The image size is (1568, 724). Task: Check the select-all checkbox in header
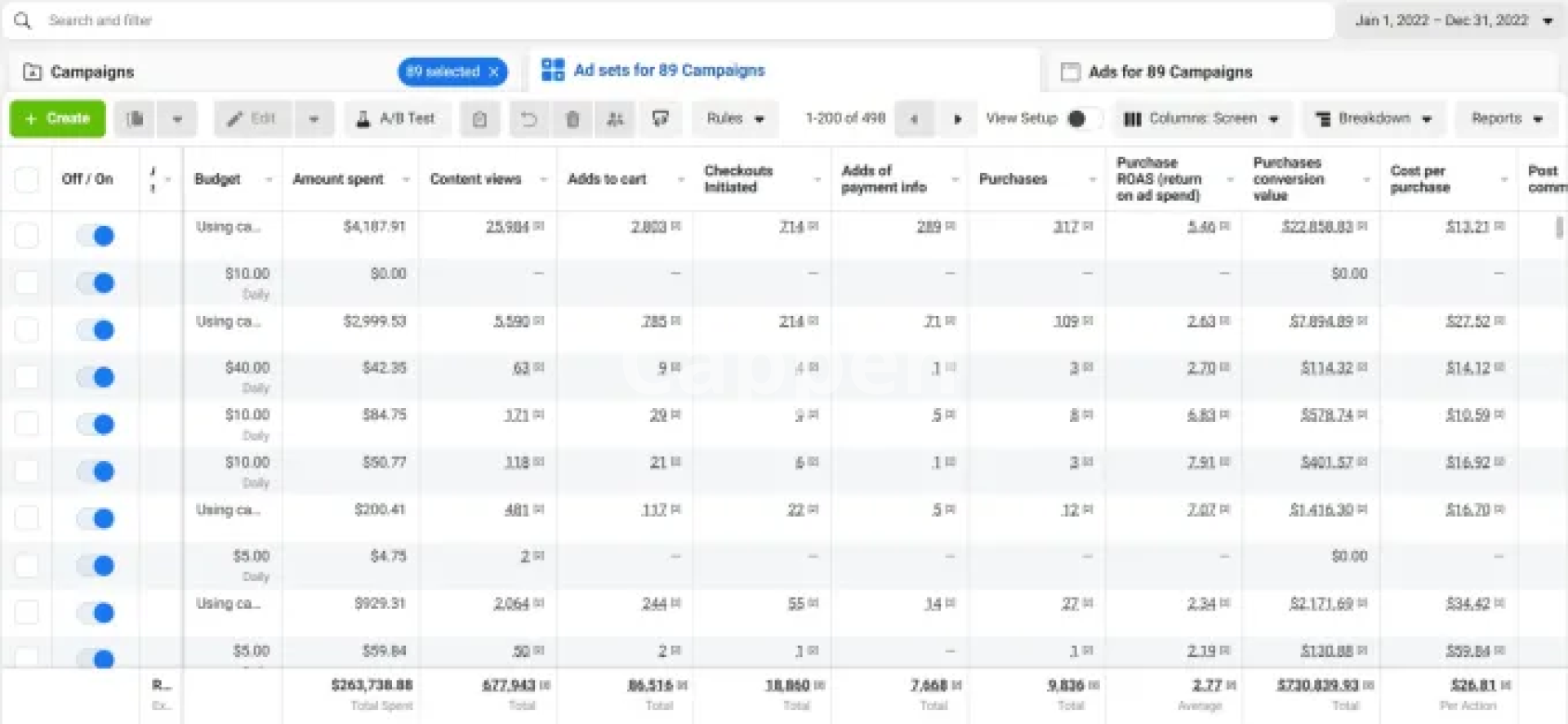click(x=27, y=180)
